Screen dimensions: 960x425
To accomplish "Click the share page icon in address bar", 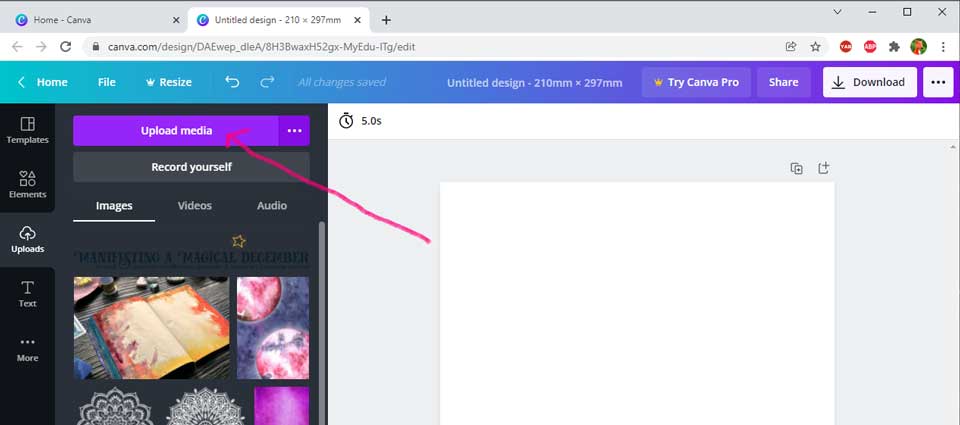I will [791, 47].
